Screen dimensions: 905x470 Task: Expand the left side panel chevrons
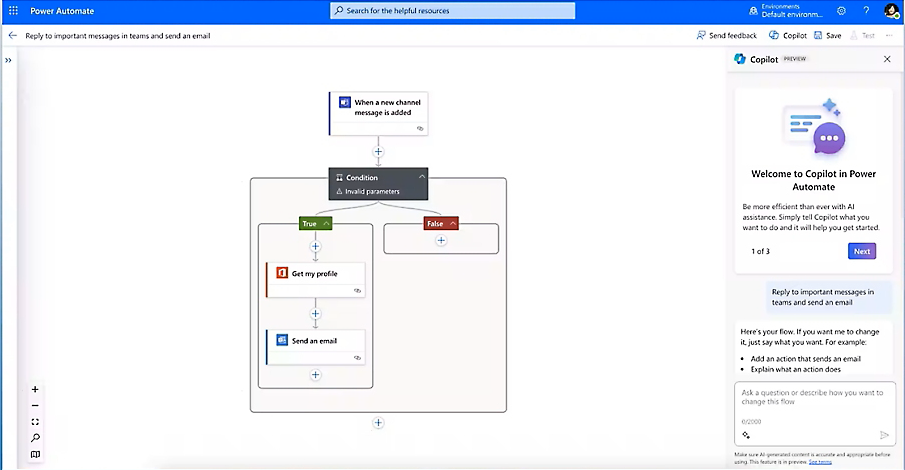click(x=8, y=60)
